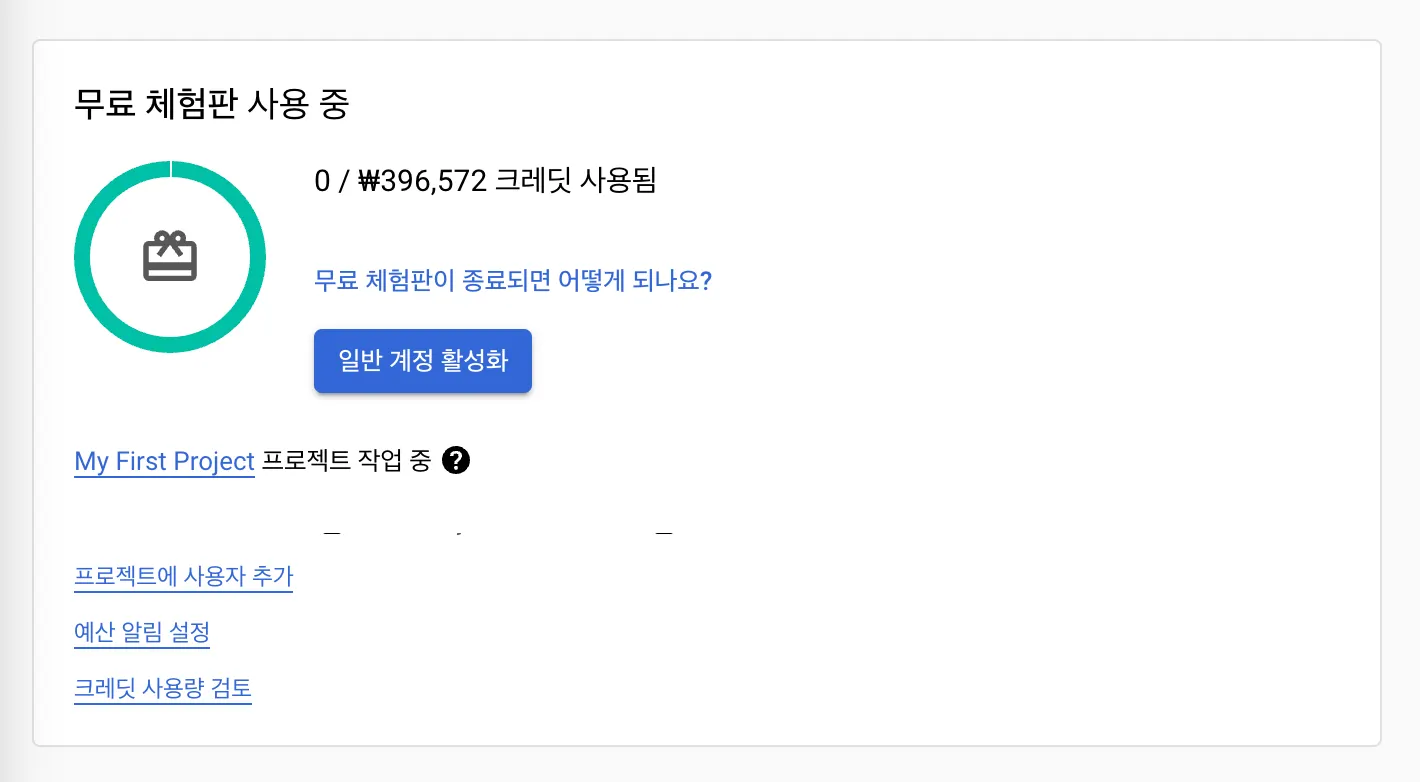Click the gift card icon inside the ring
The height and width of the screenshot is (782, 1420).
[x=169, y=257]
